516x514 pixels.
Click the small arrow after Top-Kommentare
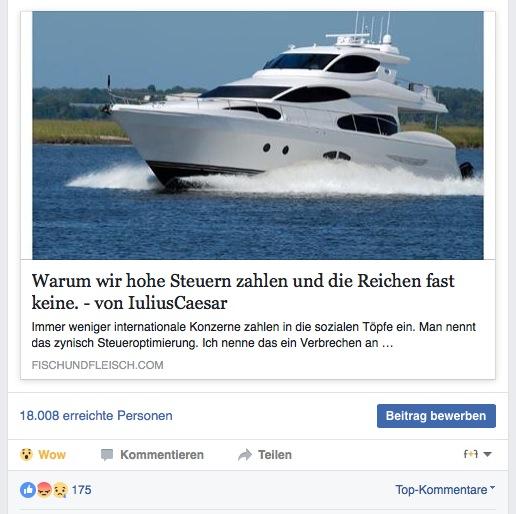tap(492, 487)
